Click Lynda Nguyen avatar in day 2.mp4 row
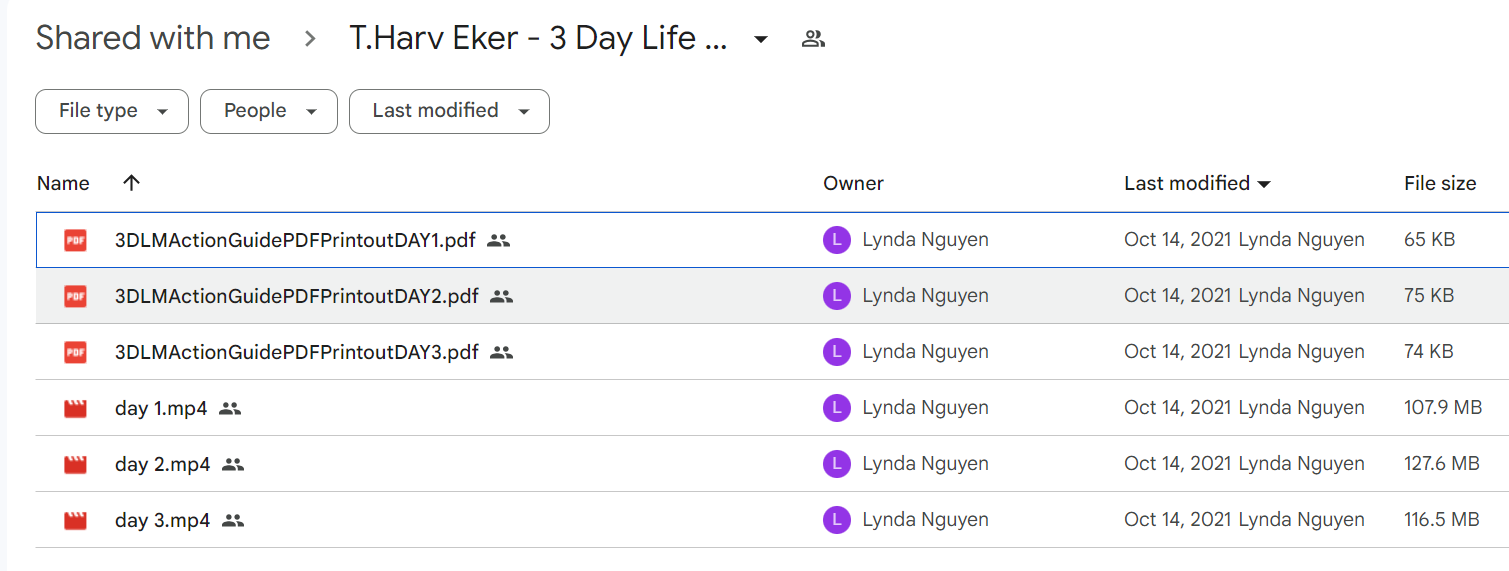Viewport: 1509px width, 571px height. 836,464
